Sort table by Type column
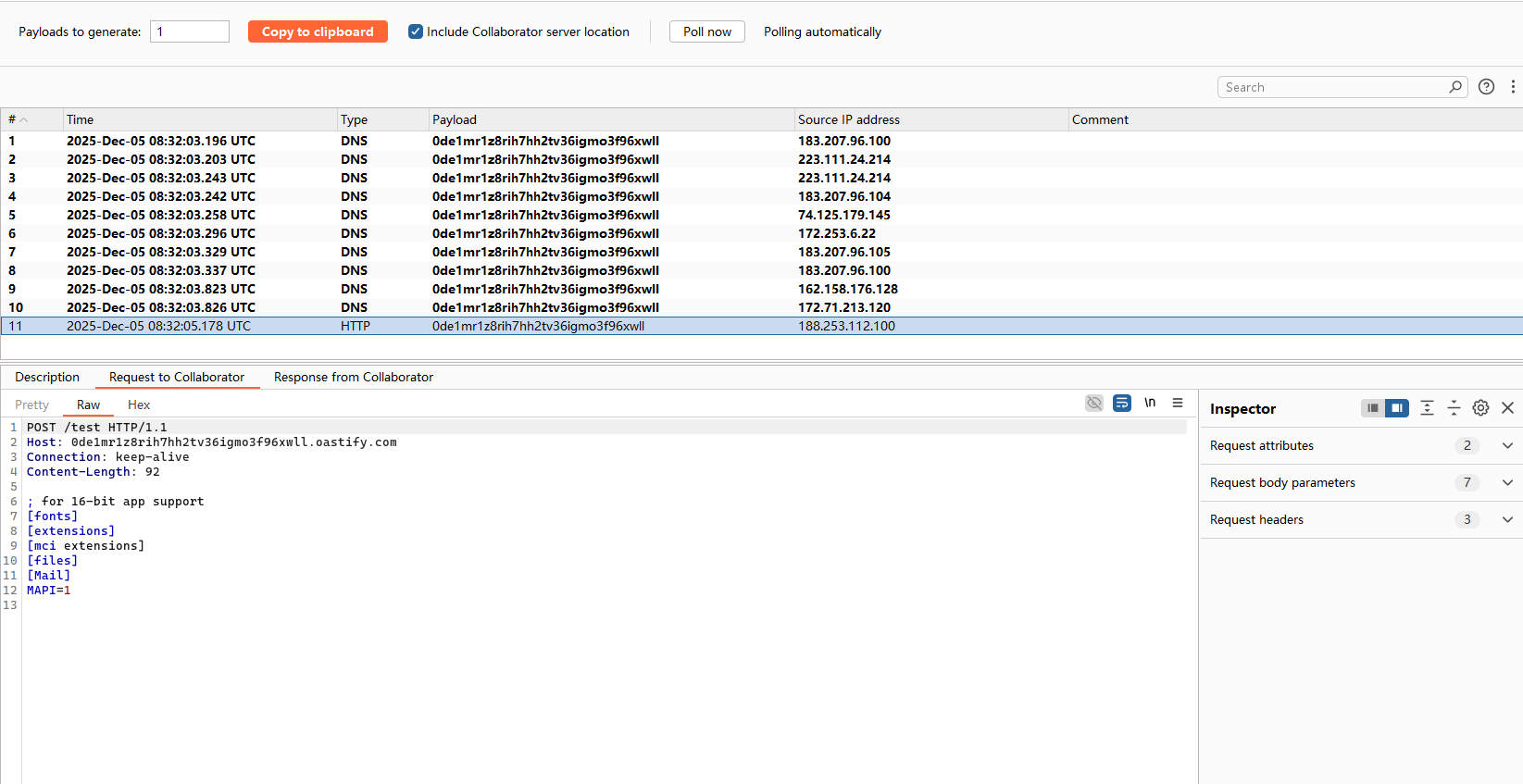 coord(382,119)
